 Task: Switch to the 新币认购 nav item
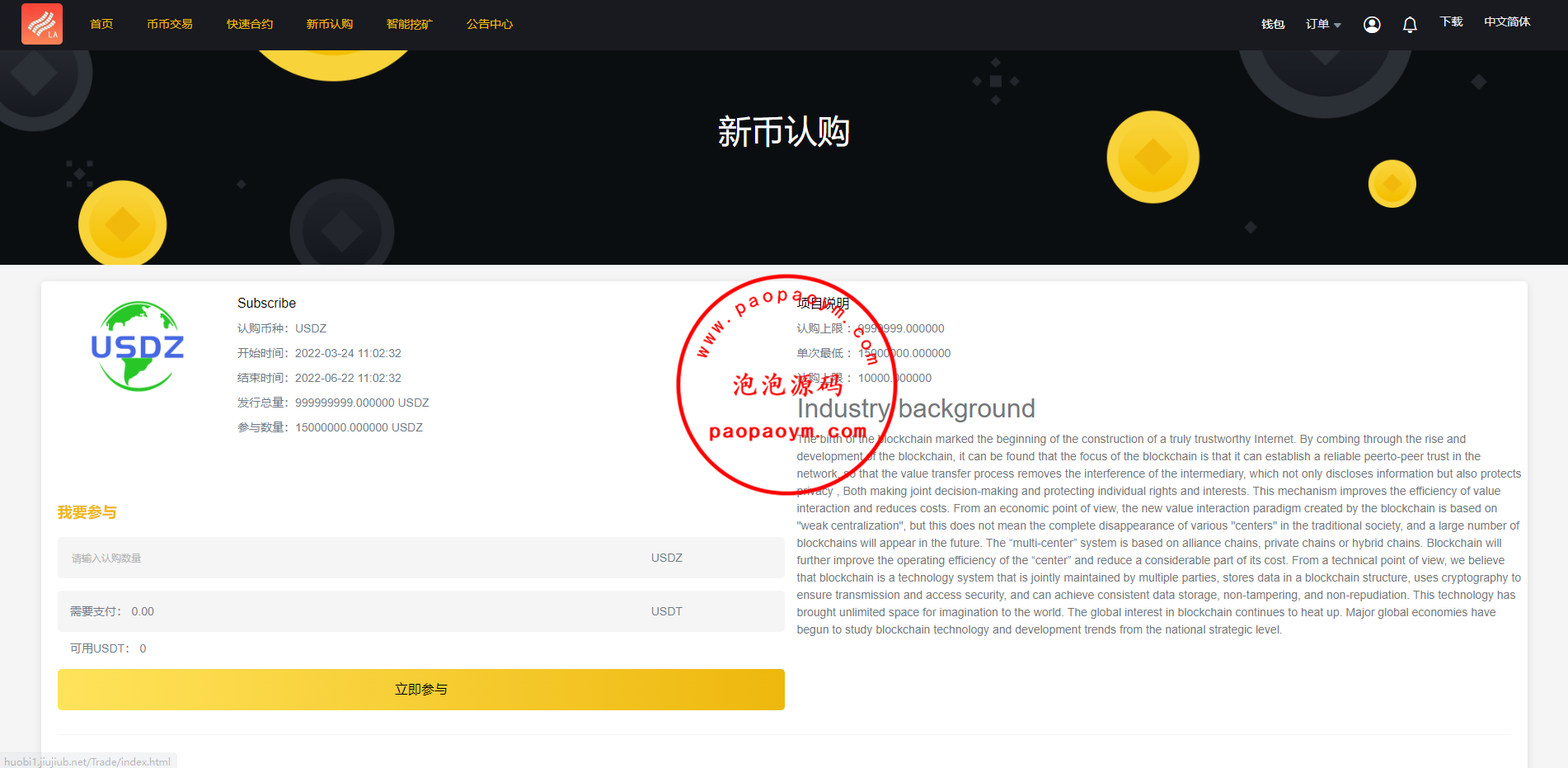point(330,25)
